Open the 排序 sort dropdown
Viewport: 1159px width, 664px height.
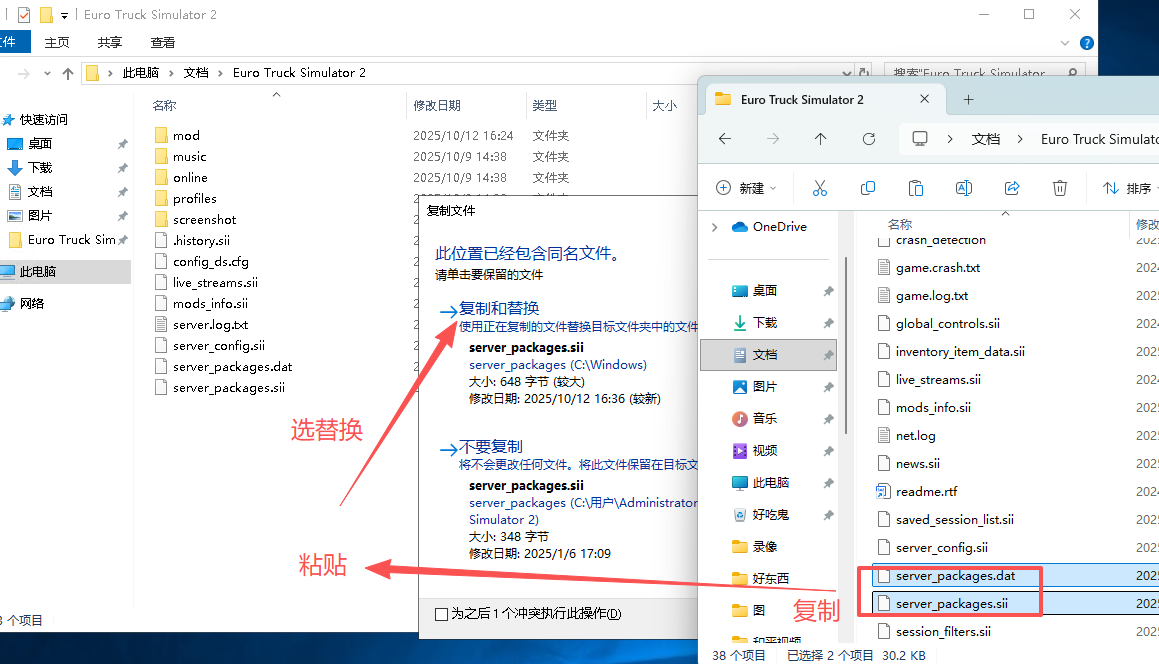point(1128,188)
